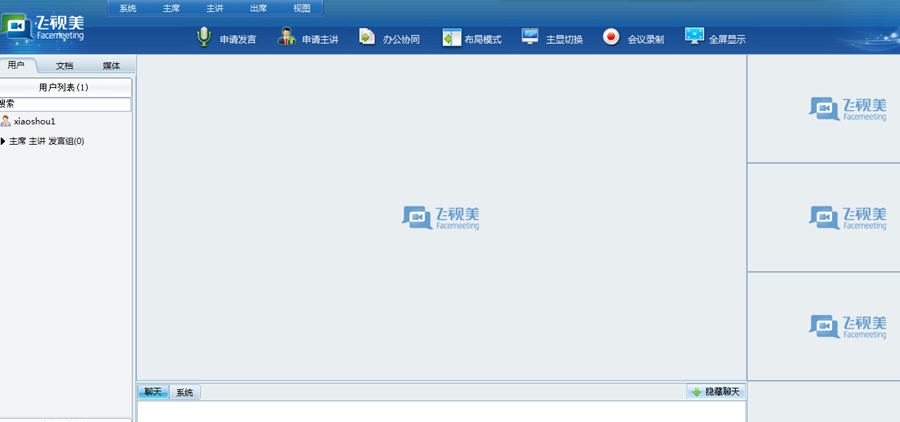Click the user avatar icon beside xiaoshou1
The image size is (900, 422).
coord(6,121)
